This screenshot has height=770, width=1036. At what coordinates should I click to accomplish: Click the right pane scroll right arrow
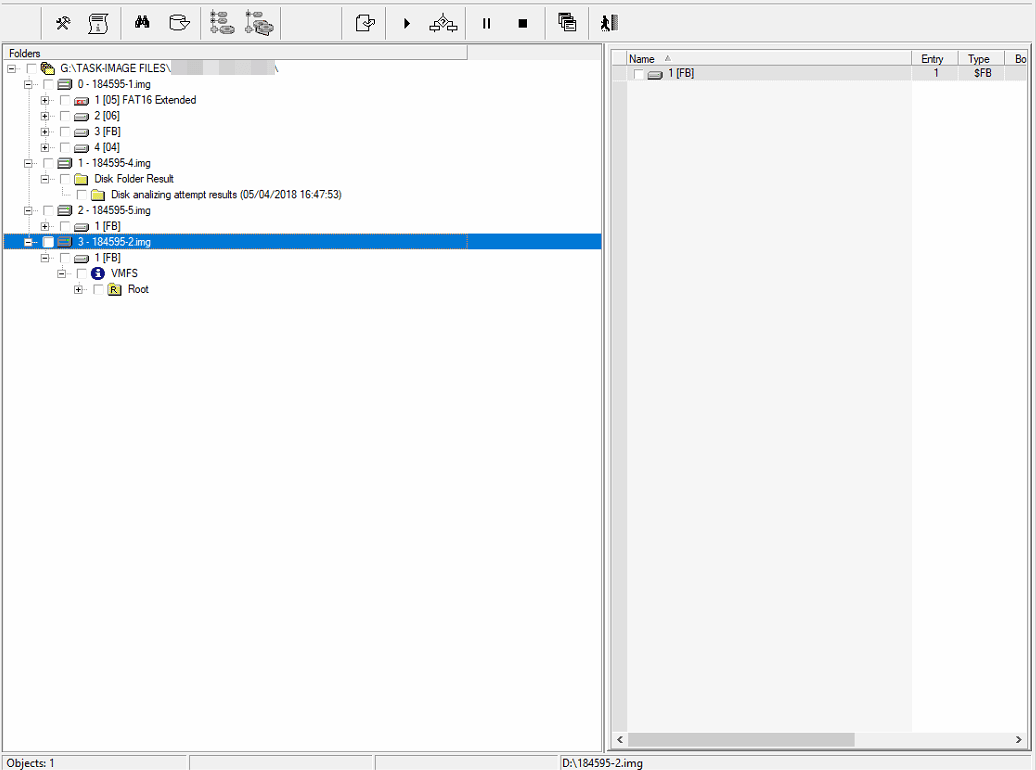pos(1018,740)
